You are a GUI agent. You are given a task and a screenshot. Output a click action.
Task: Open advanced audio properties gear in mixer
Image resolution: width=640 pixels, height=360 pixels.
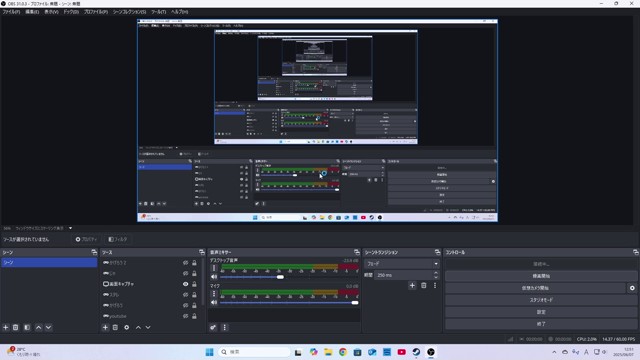coord(213,327)
